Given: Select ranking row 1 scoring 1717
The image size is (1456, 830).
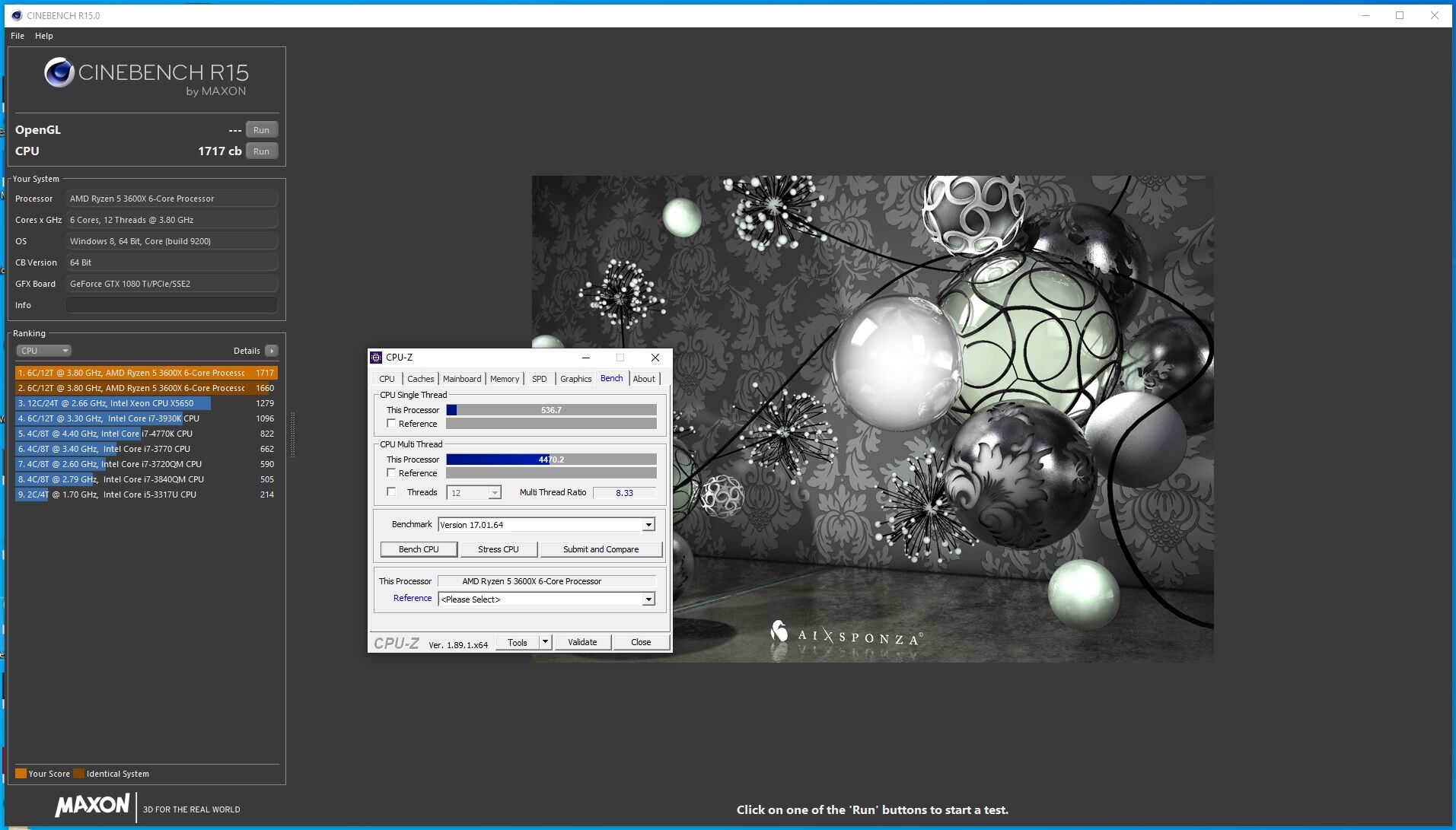Looking at the screenshot, I should (x=146, y=373).
